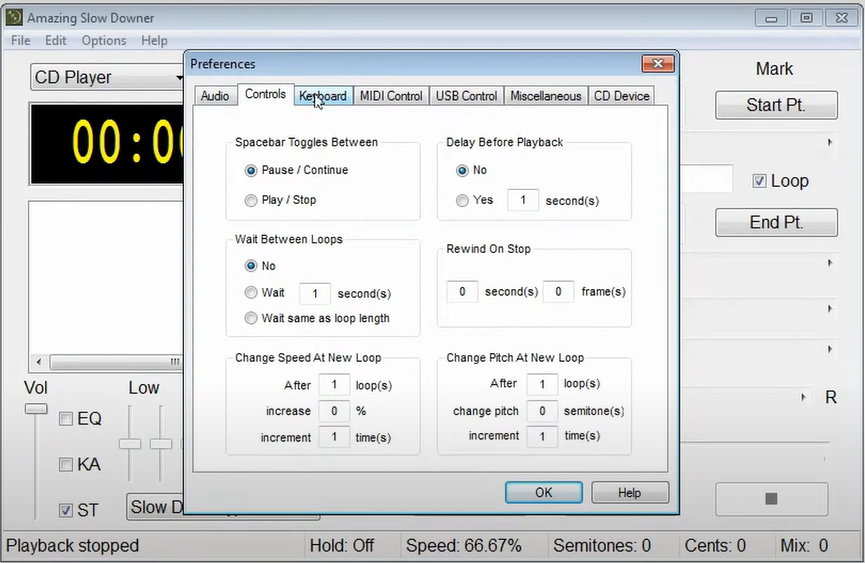Click the 'Cents: 0' status text

pyautogui.click(x=715, y=545)
